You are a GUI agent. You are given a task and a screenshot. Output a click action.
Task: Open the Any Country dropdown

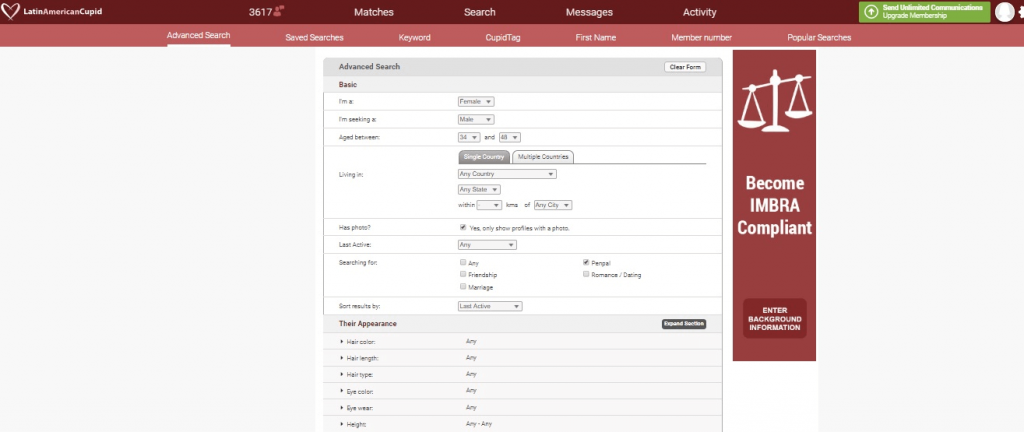click(506, 174)
